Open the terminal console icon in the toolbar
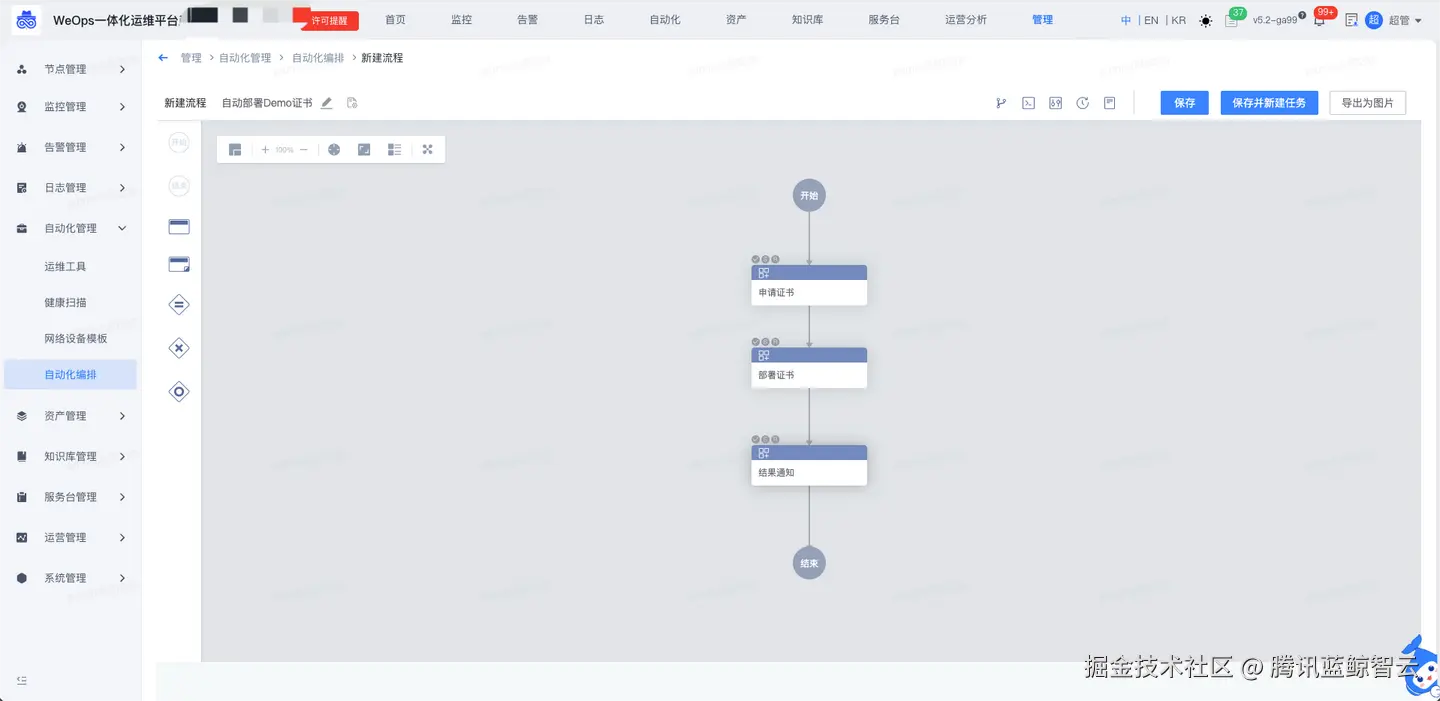This screenshot has height=701, width=1440. click(1028, 103)
